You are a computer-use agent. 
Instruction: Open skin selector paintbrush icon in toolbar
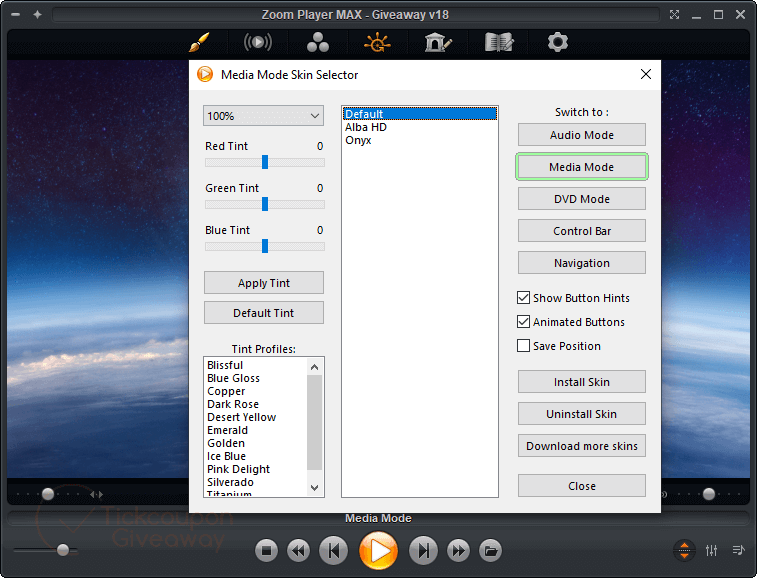[x=199, y=42]
